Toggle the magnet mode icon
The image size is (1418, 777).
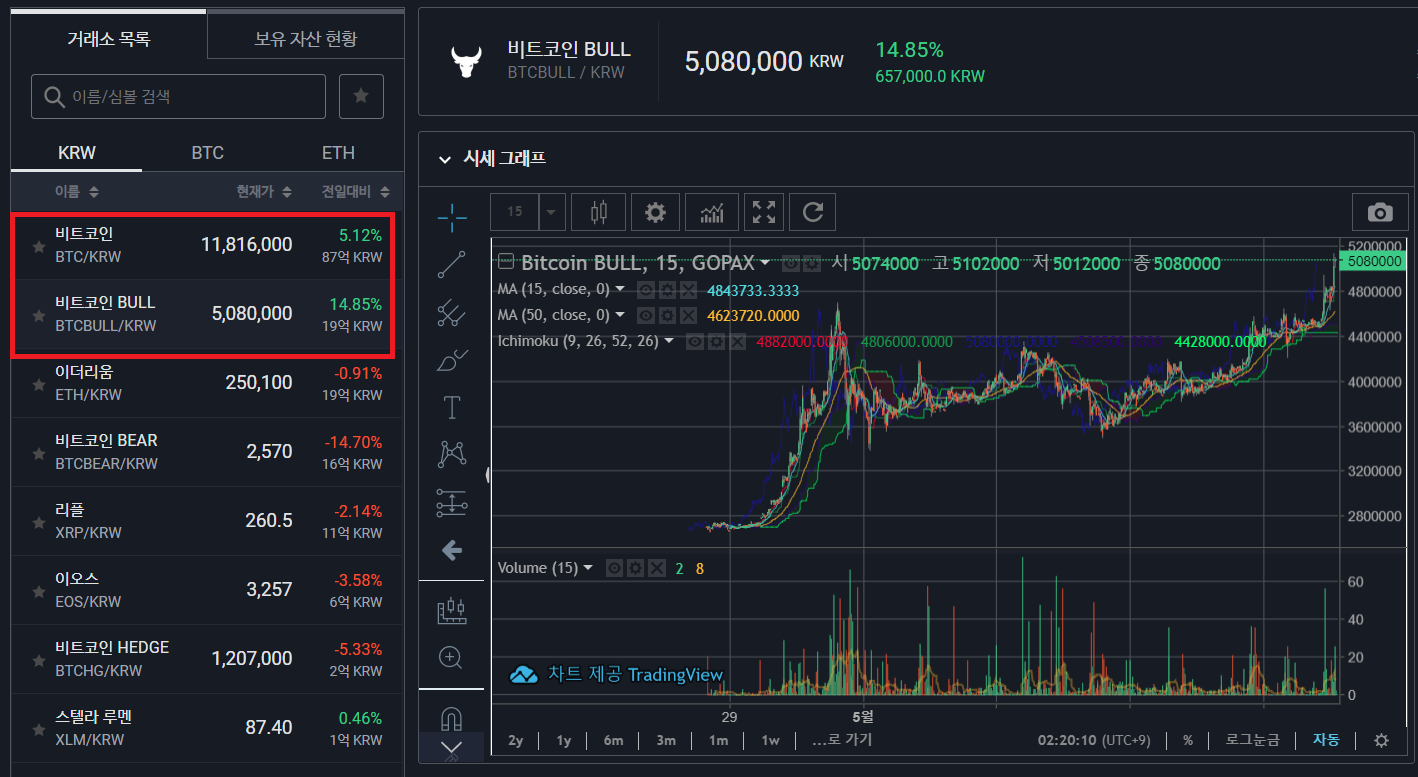point(452,719)
